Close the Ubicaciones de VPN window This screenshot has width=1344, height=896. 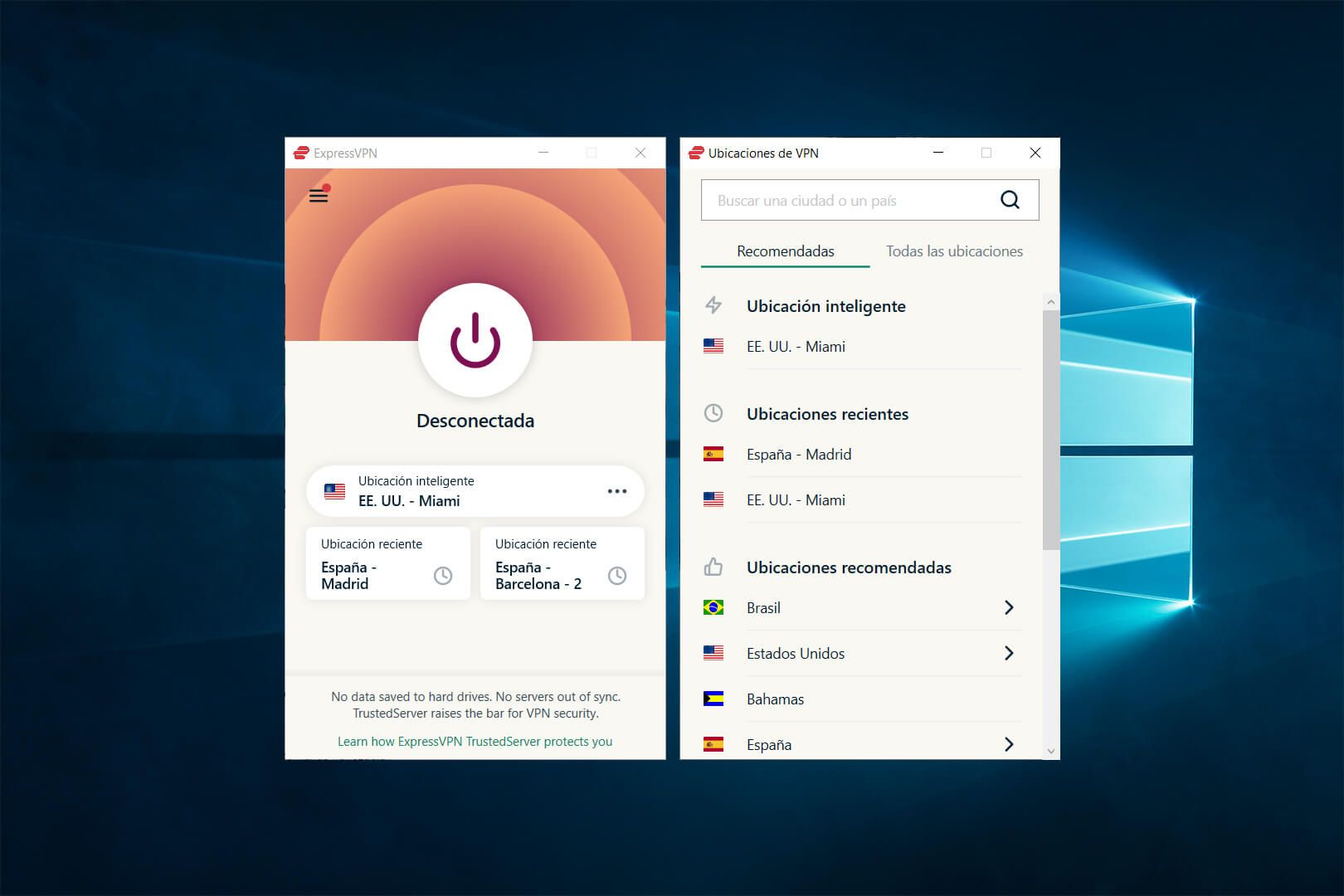coord(1035,153)
